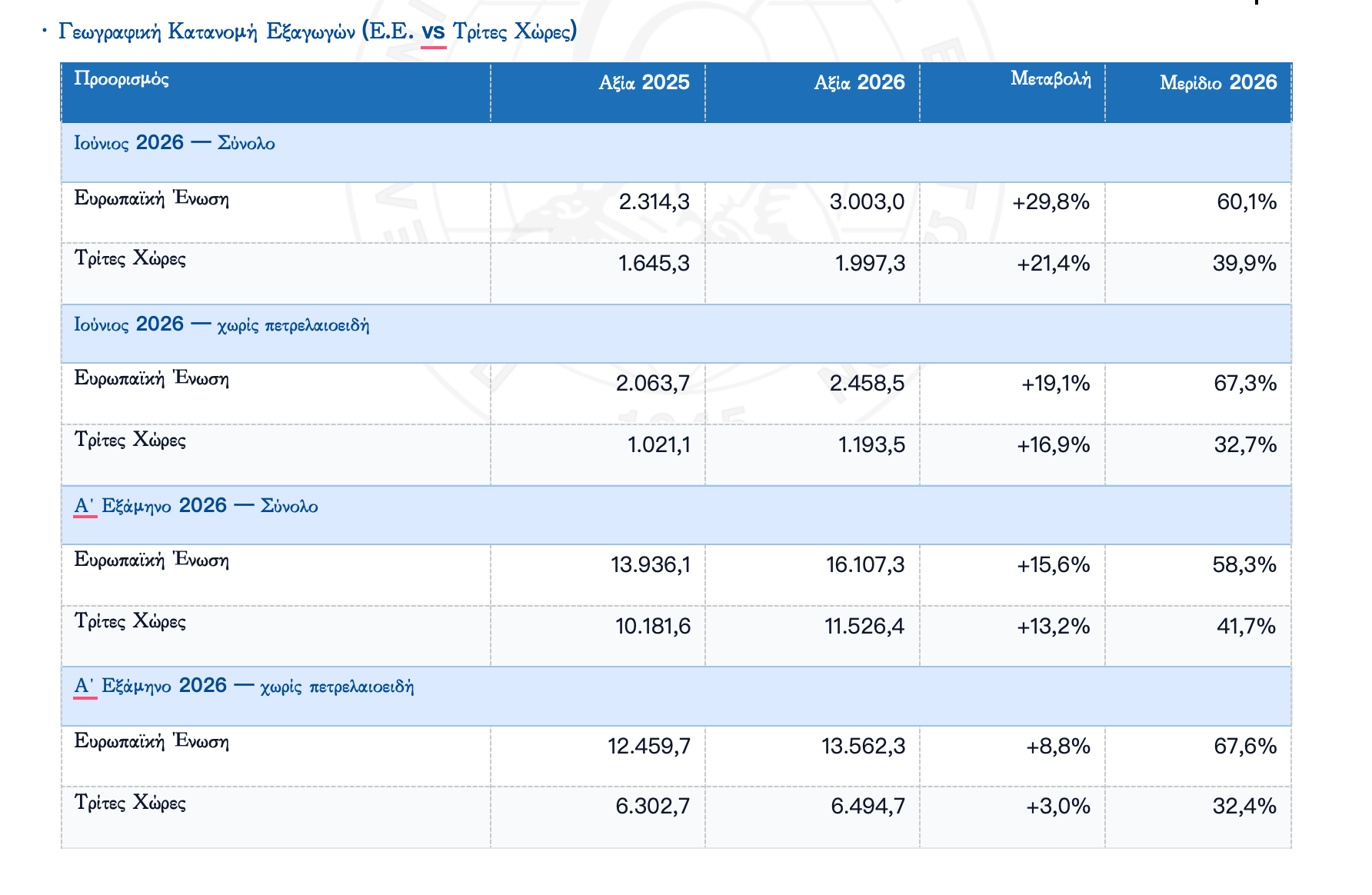Click the value 12.459,7
Viewport: 1372px width, 895px height.
coord(649,746)
